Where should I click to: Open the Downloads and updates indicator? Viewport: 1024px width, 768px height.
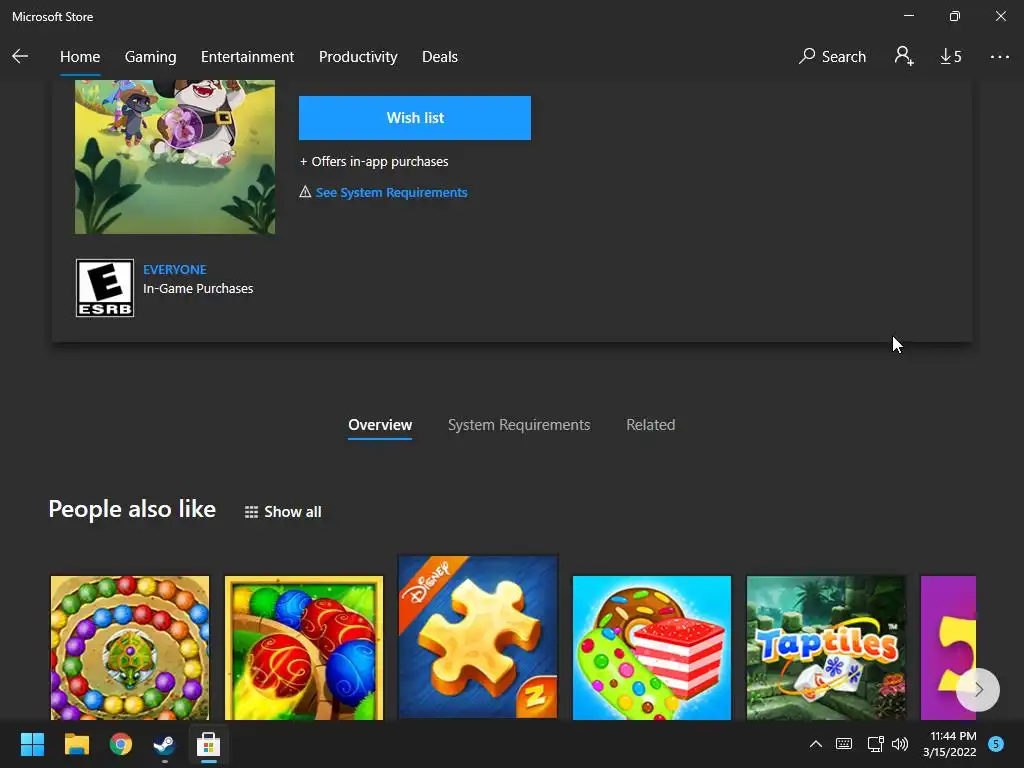(951, 57)
